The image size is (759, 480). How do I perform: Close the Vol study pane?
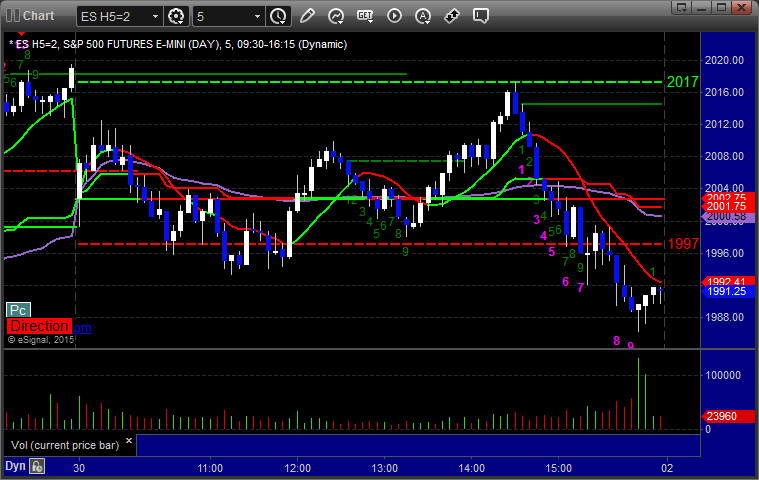click(x=129, y=441)
